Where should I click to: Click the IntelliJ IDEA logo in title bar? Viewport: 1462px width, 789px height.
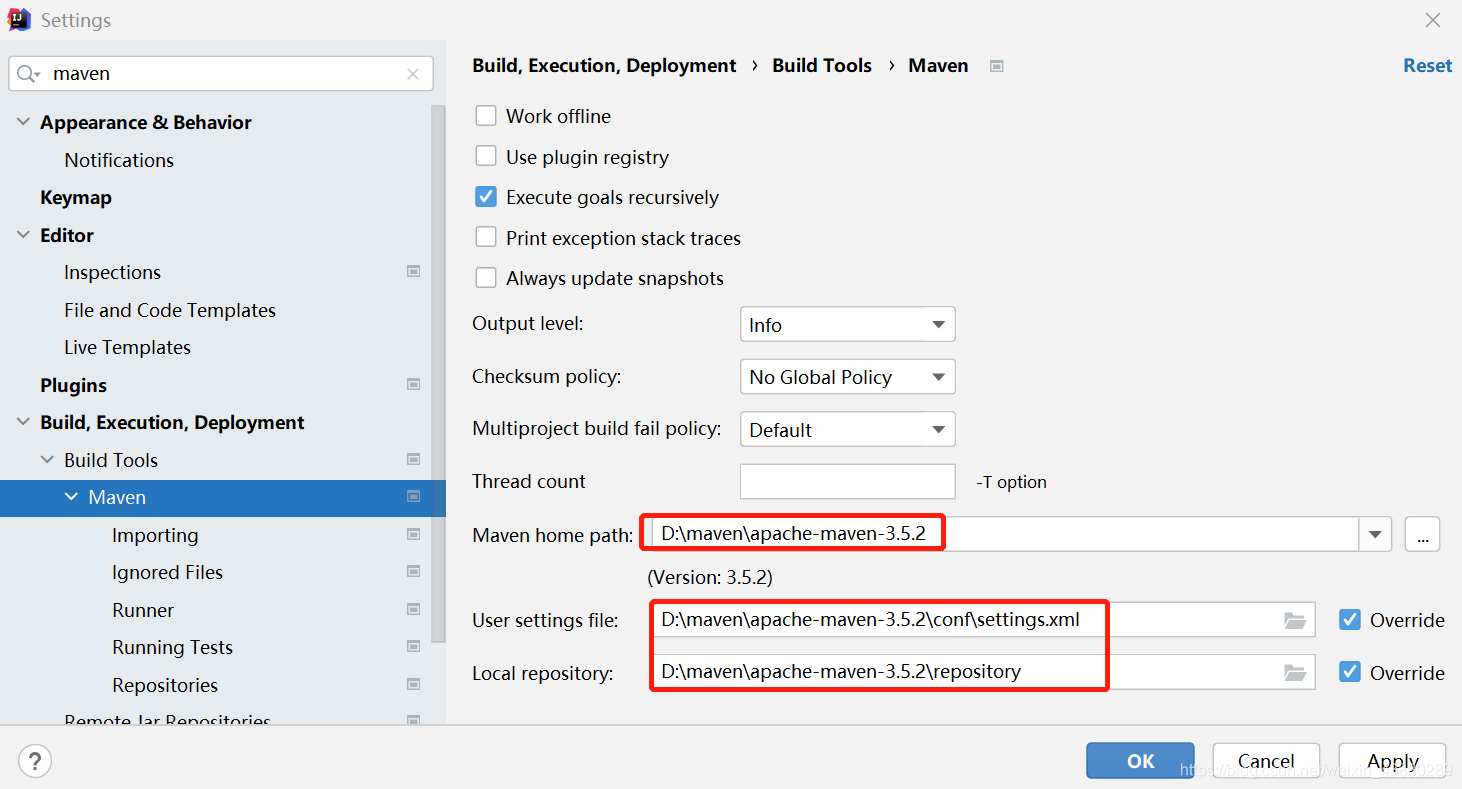click(x=19, y=19)
